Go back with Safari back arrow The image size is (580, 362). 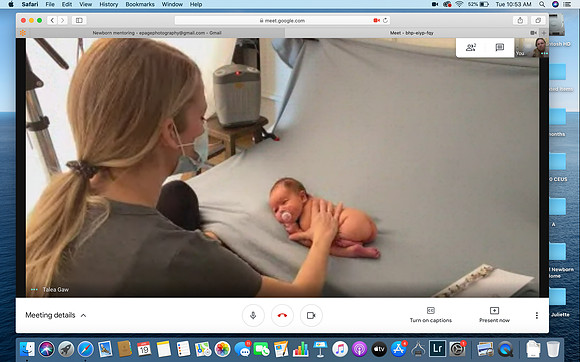pyautogui.click(x=52, y=20)
